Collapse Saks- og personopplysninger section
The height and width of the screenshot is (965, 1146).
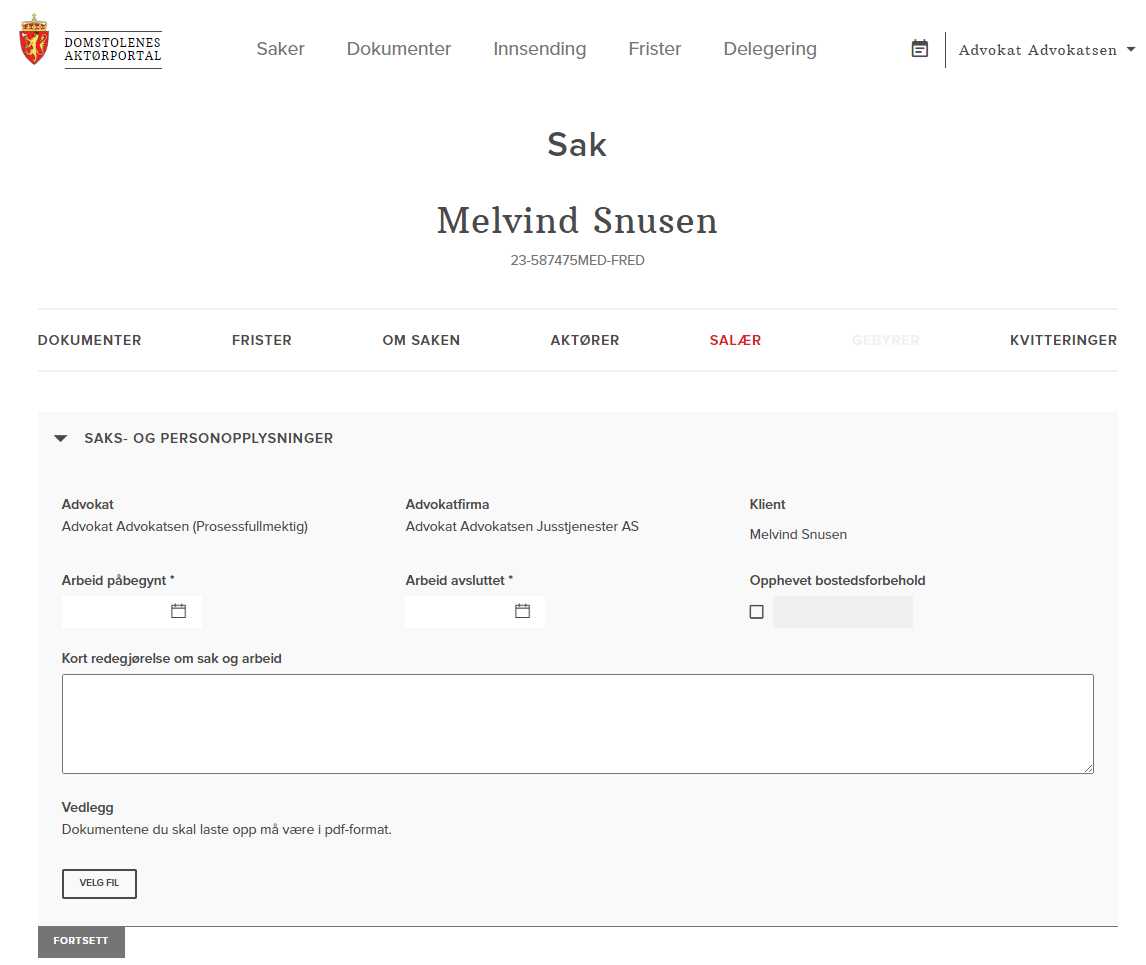click(61, 439)
